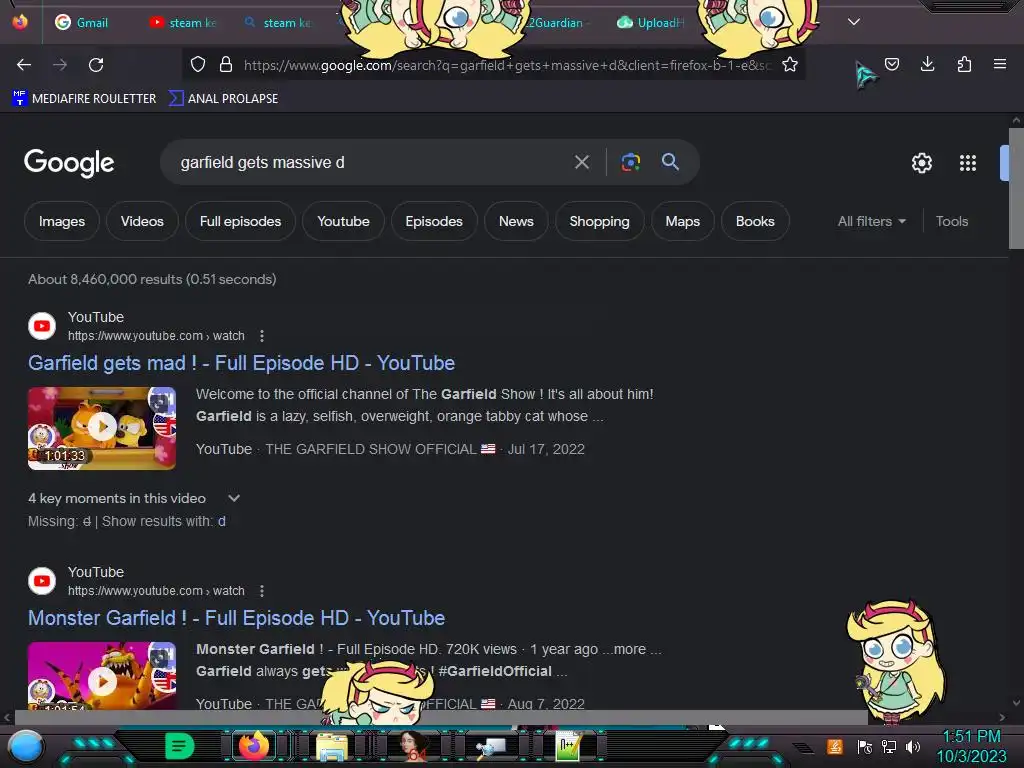Submit search with the magnifying glass icon
The height and width of the screenshot is (768, 1024).
tap(670, 161)
